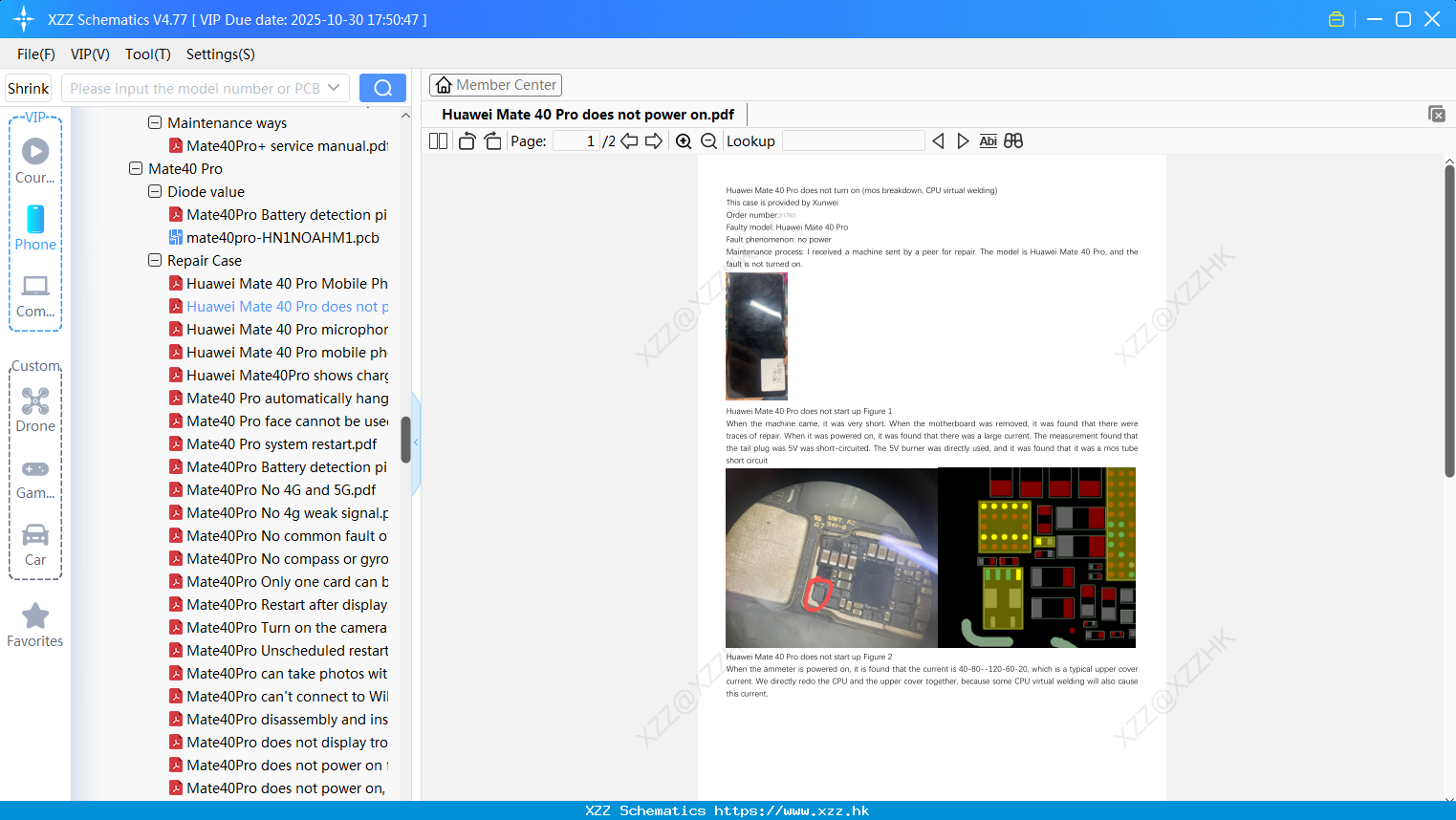Collapse the Maintenance ways node
This screenshot has width=1456, height=820.
point(155,122)
